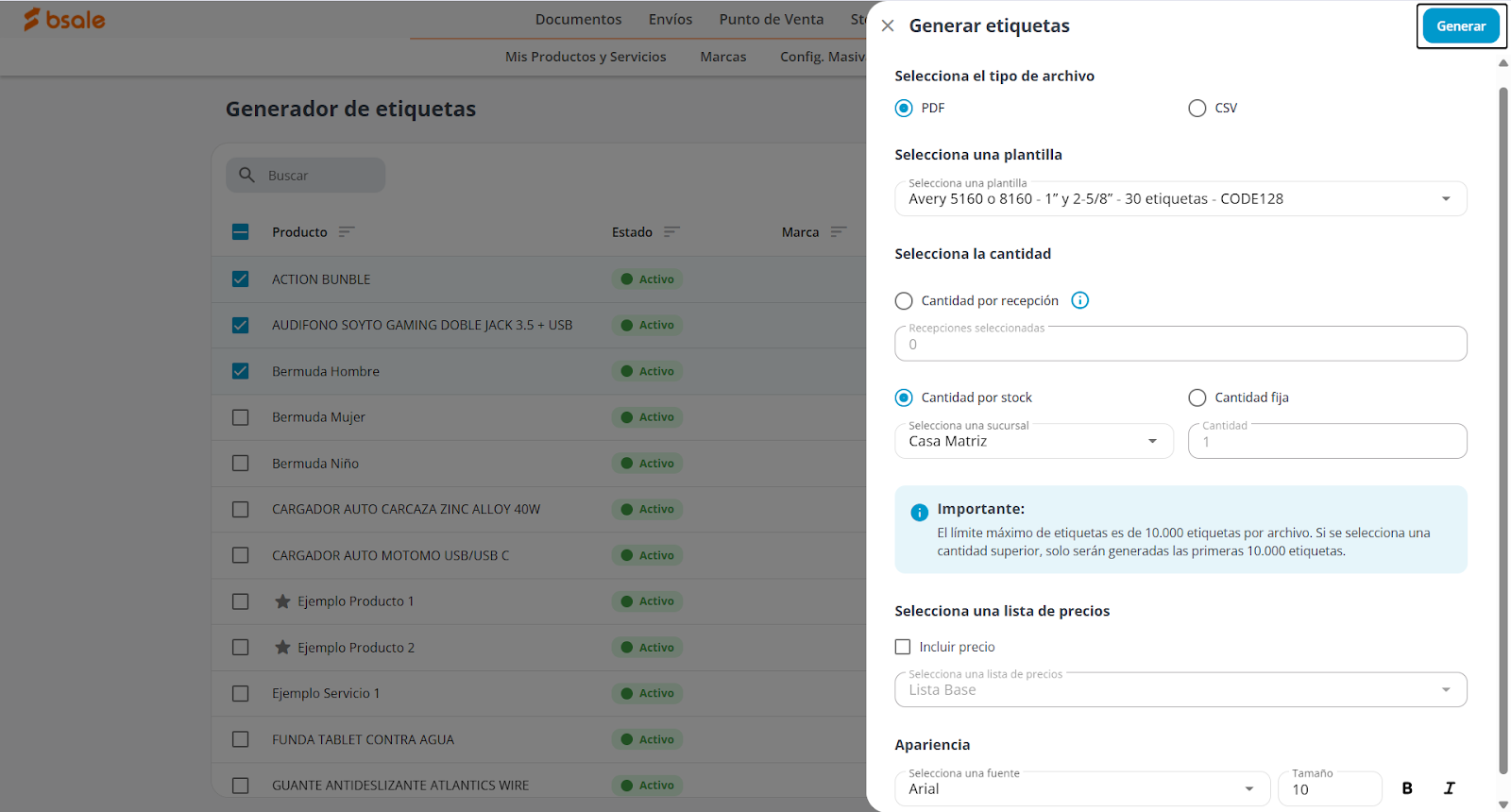This screenshot has width=1511, height=812.
Task: Check Ejemplo Producto 2 checkbox
Action: pyautogui.click(x=241, y=648)
